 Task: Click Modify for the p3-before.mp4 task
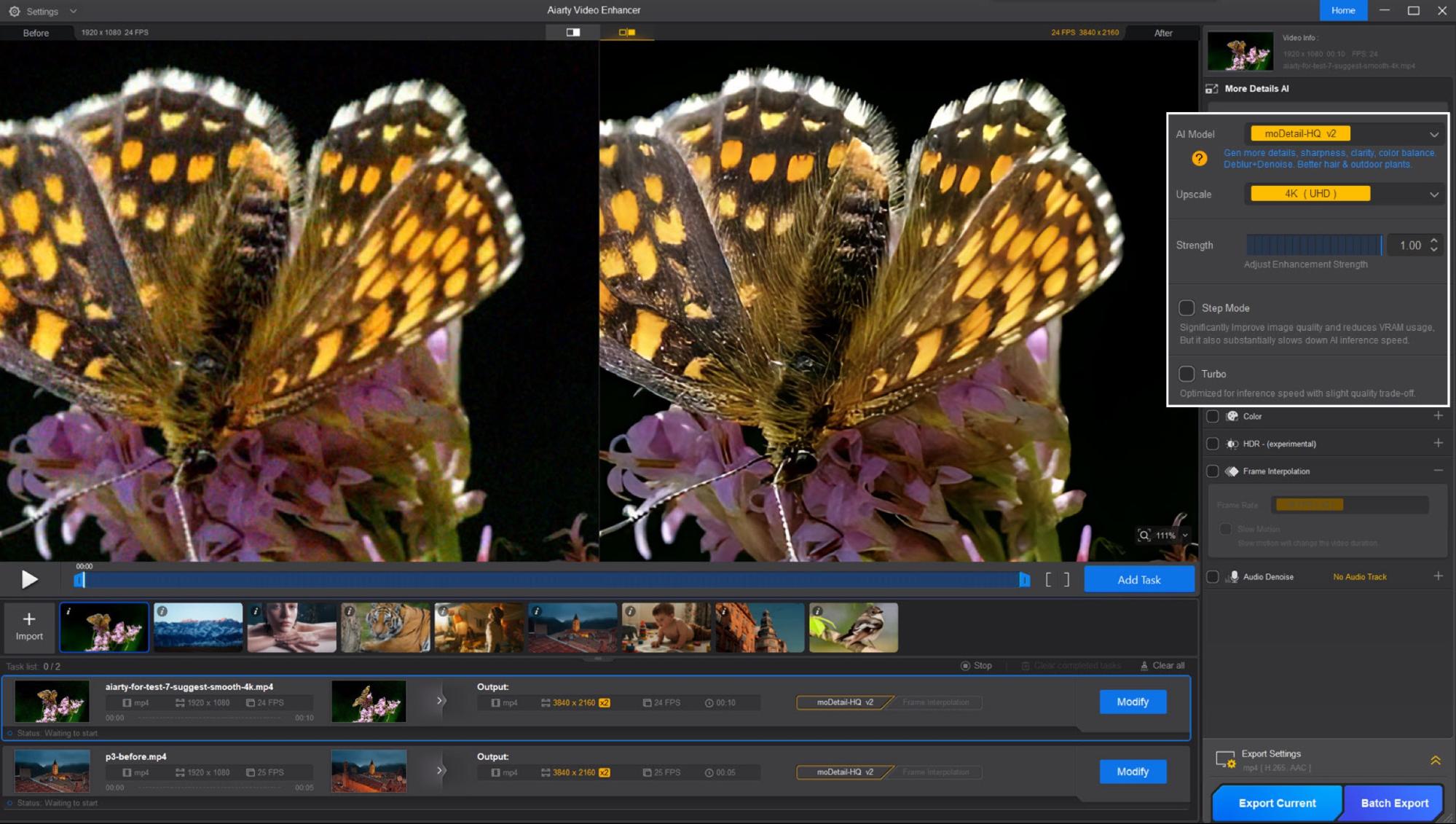coord(1132,771)
